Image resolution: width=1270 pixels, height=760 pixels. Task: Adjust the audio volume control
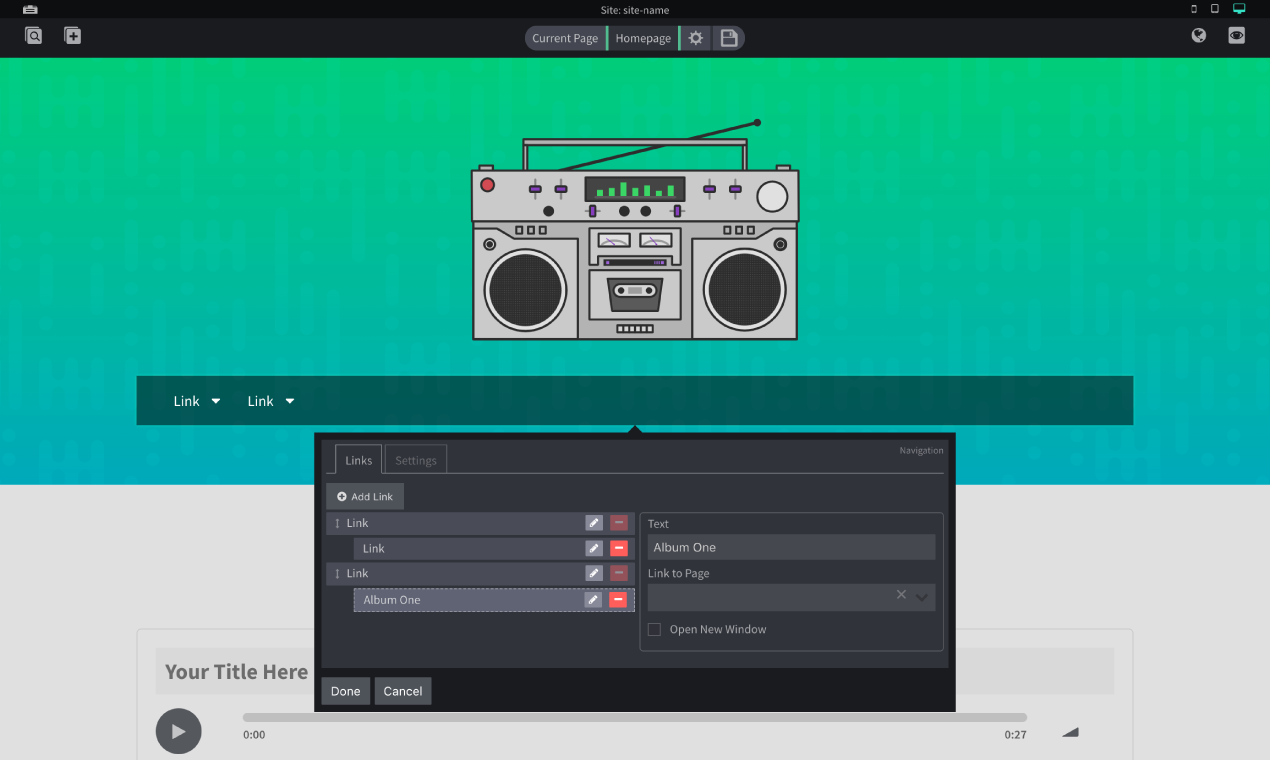1070,732
